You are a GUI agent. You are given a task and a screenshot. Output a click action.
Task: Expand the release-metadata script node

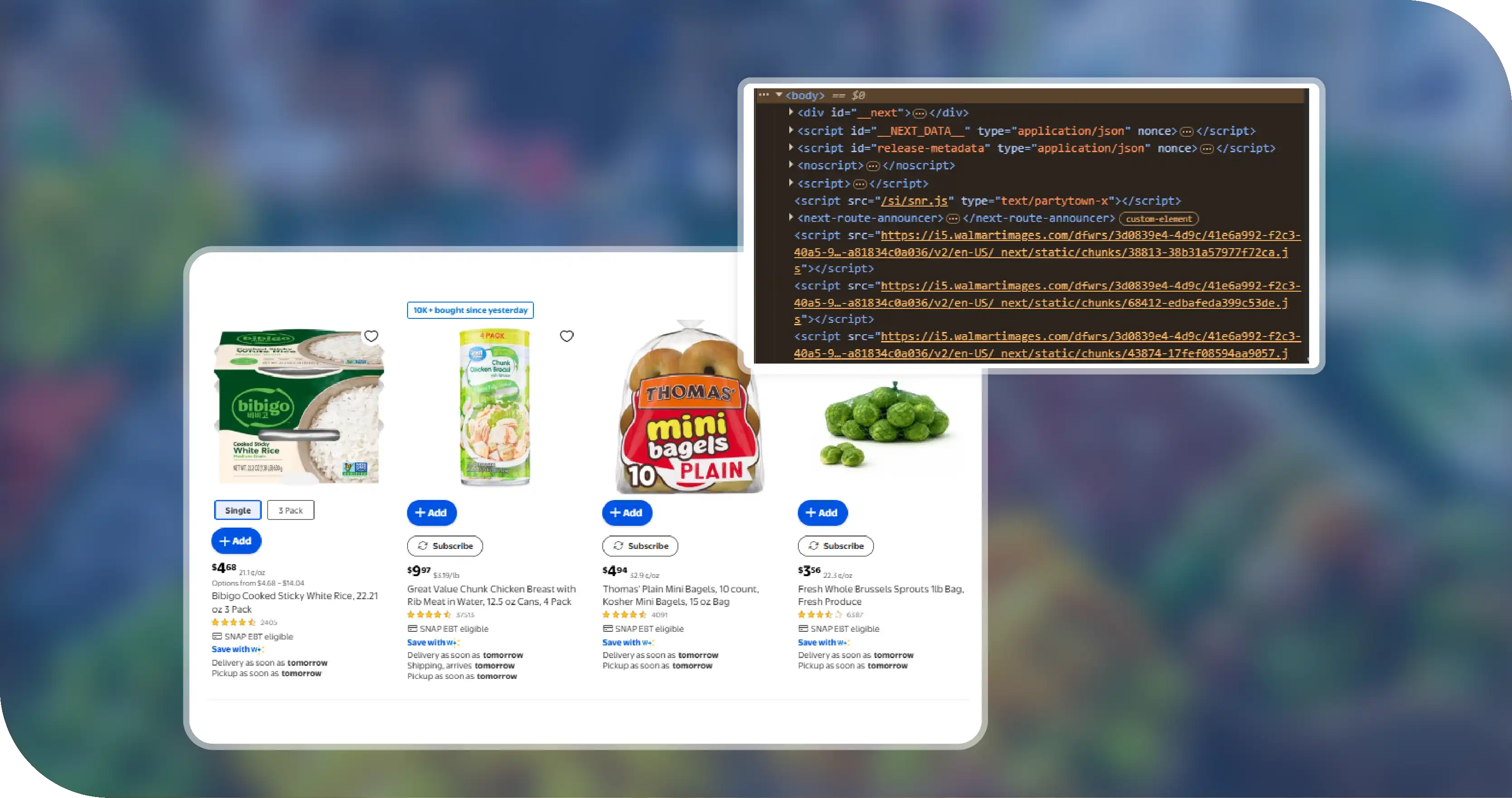pyautogui.click(x=791, y=148)
